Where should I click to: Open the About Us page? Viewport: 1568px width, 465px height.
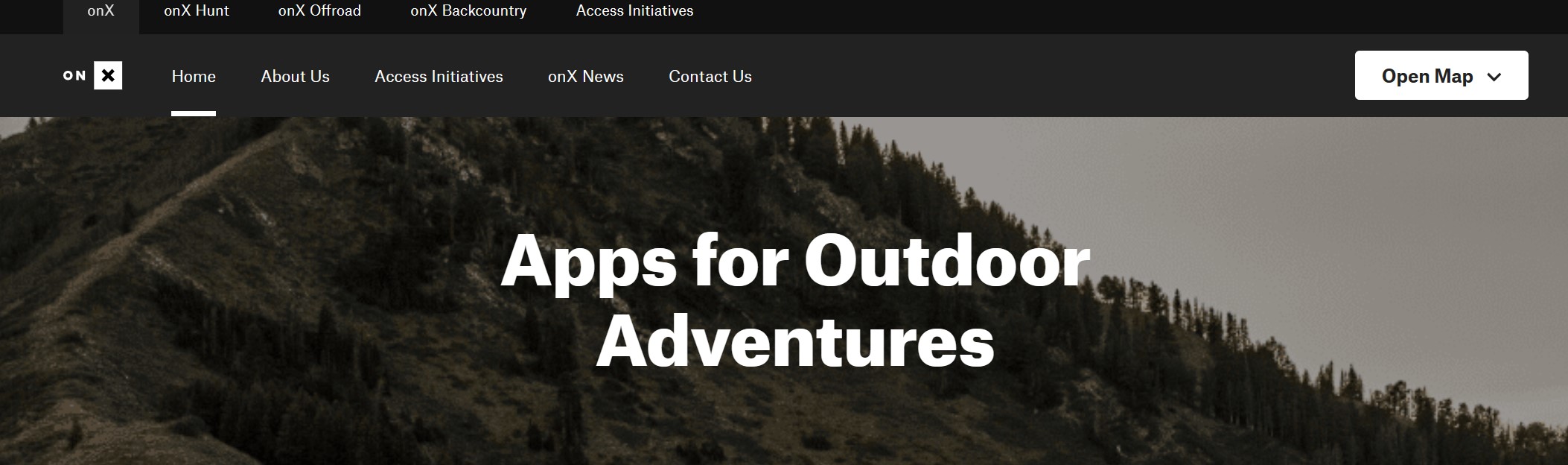295,76
